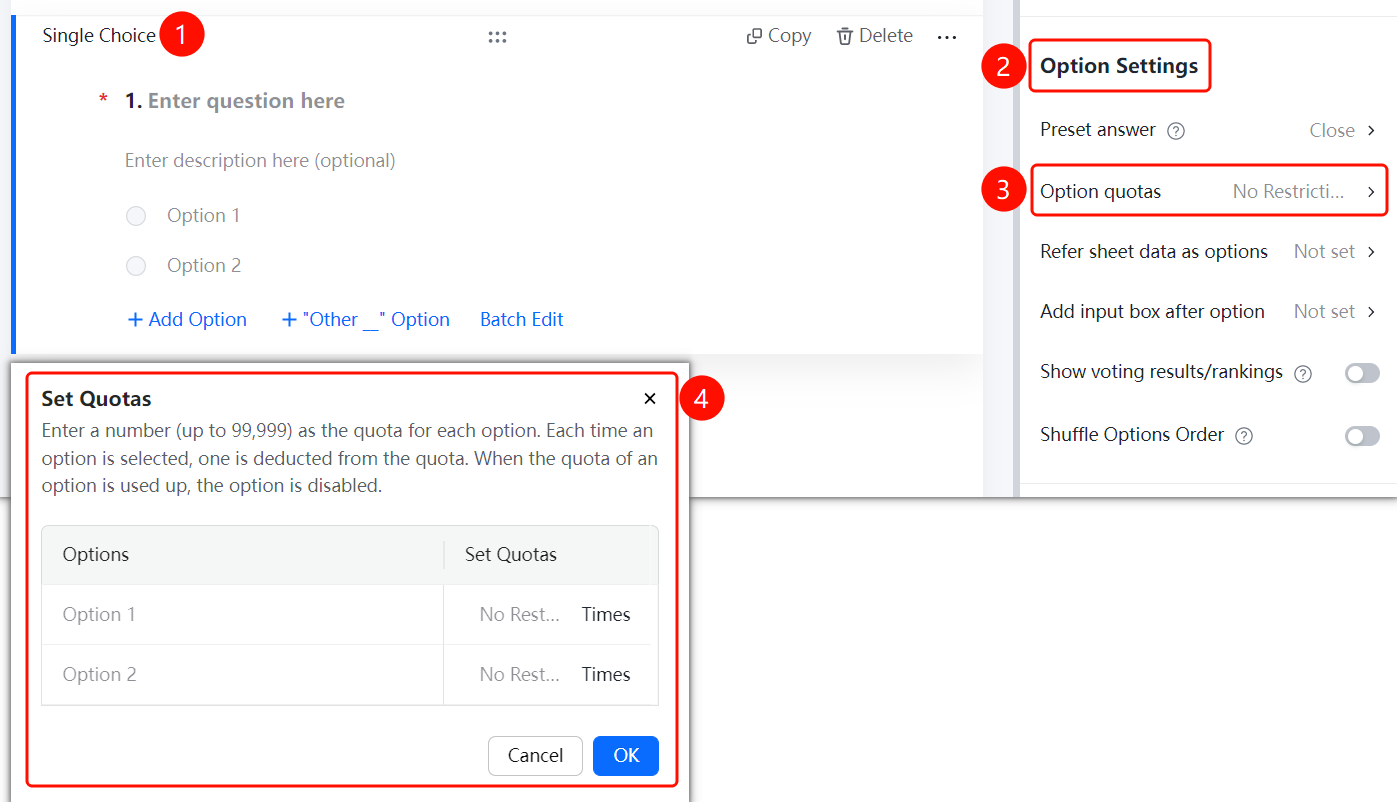Close the Set Quotas dialog with the X
Screen dimensions: 1397x802
tap(650, 399)
